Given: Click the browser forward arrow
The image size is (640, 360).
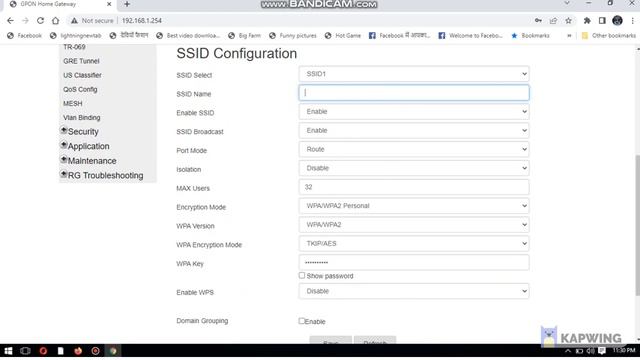Looking at the screenshot, I should click(25, 20).
